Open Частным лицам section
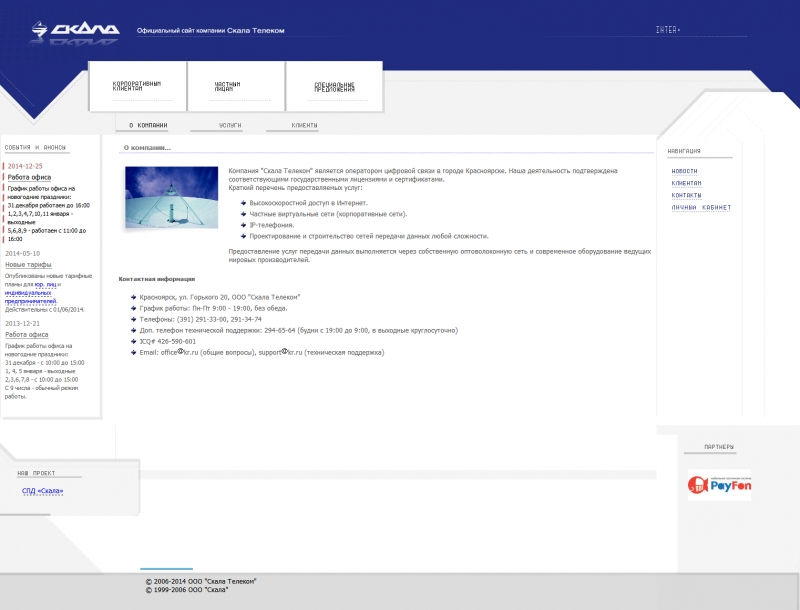Viewport: 800px width, 610px height. click(228, 86)
